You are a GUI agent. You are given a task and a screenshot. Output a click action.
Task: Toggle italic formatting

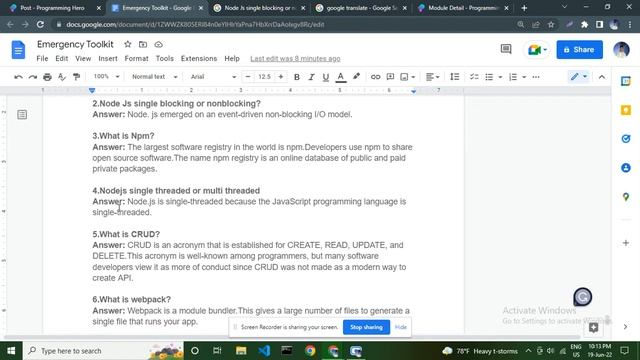coord(311,77)
